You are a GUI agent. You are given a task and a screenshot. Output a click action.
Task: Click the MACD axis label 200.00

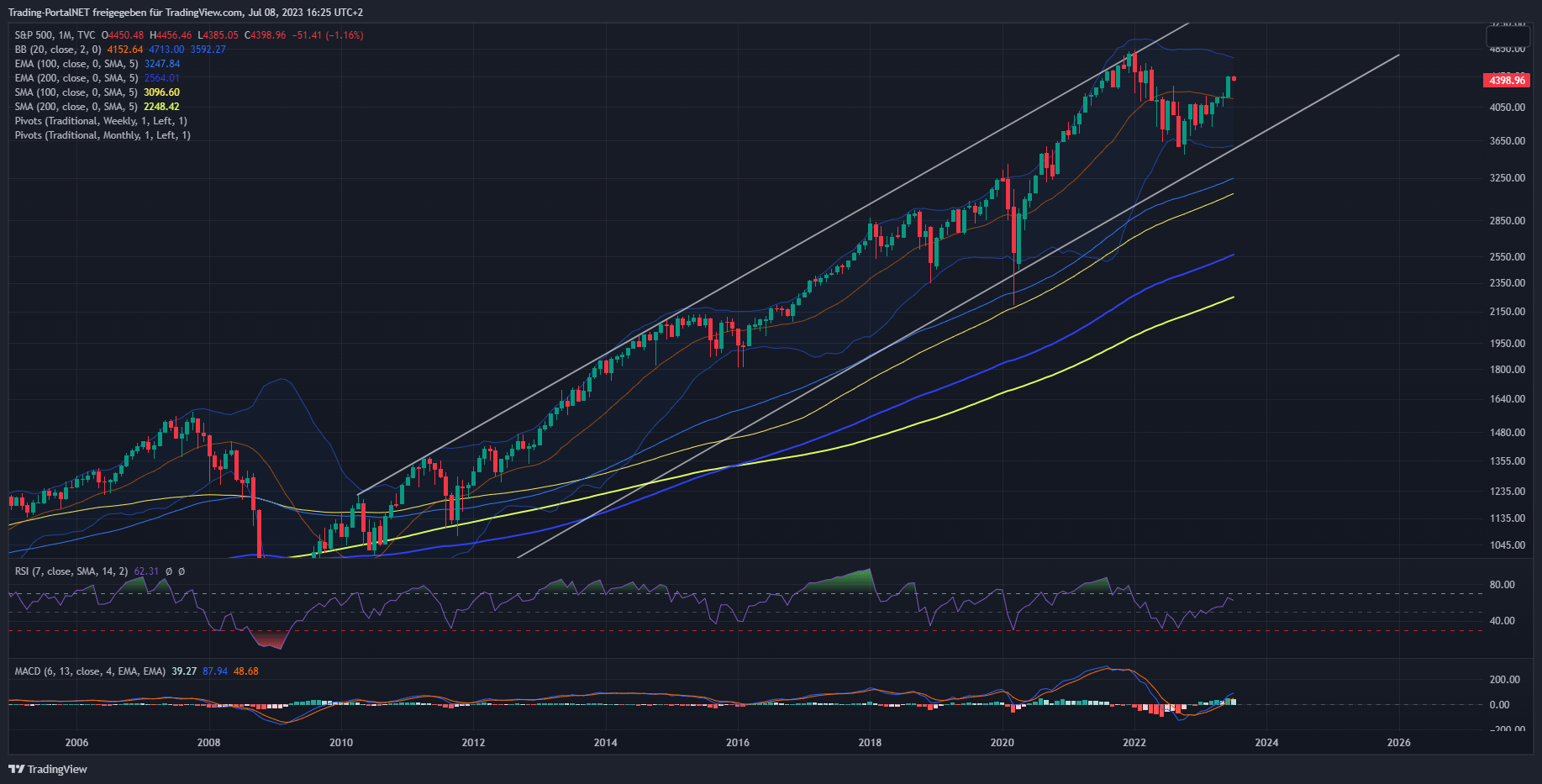tap(1505, 680)
